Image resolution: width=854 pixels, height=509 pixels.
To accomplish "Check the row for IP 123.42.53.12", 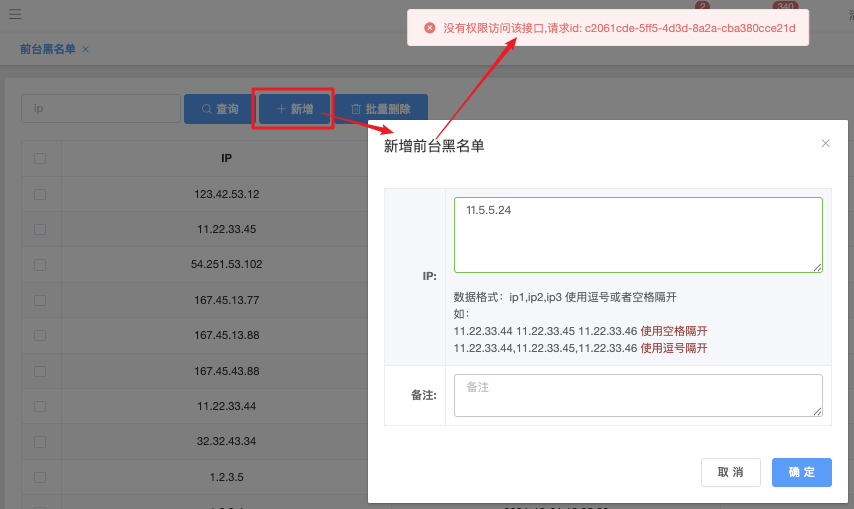I will tap(40, 194).
